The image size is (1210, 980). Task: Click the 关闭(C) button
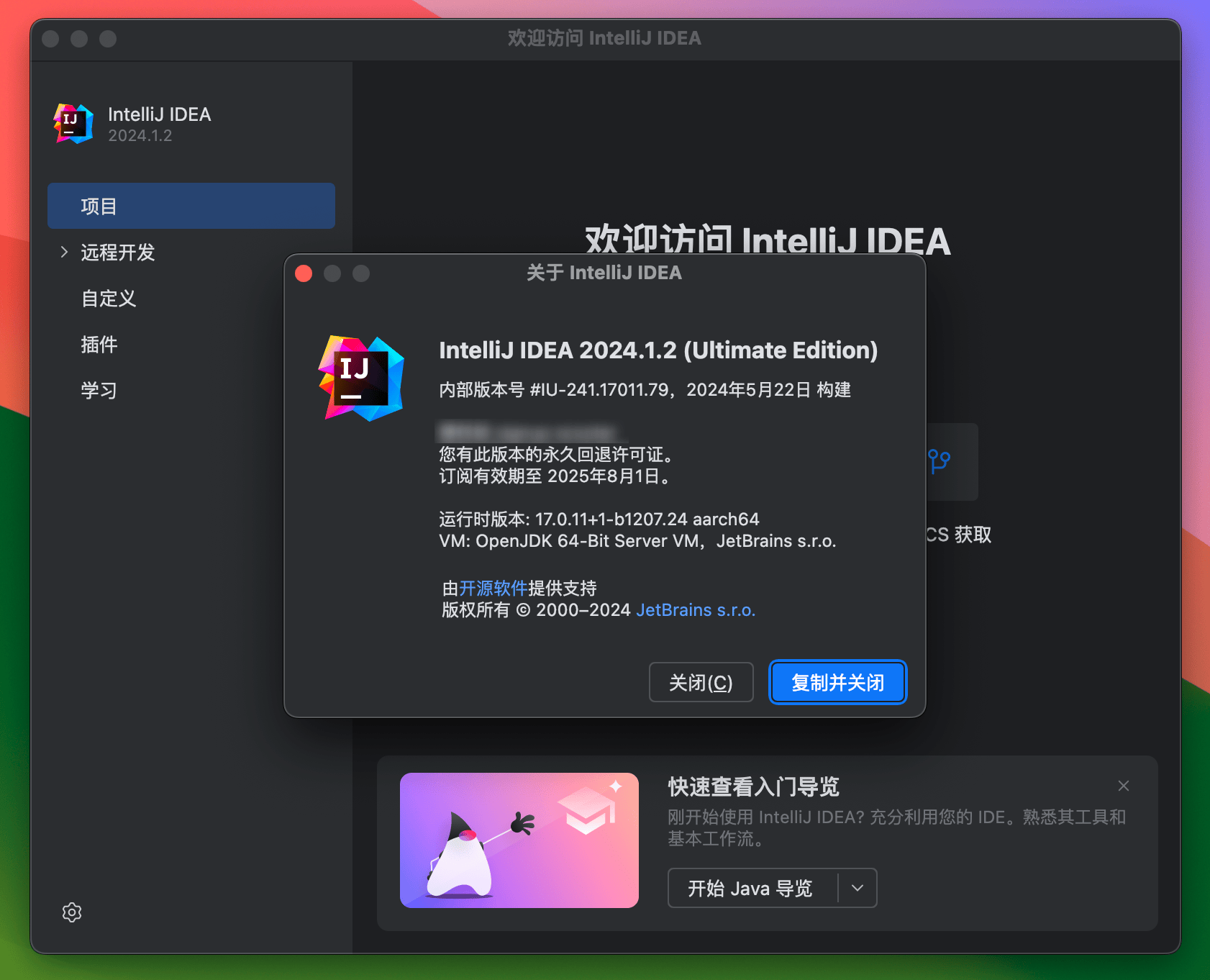[701, 682]
